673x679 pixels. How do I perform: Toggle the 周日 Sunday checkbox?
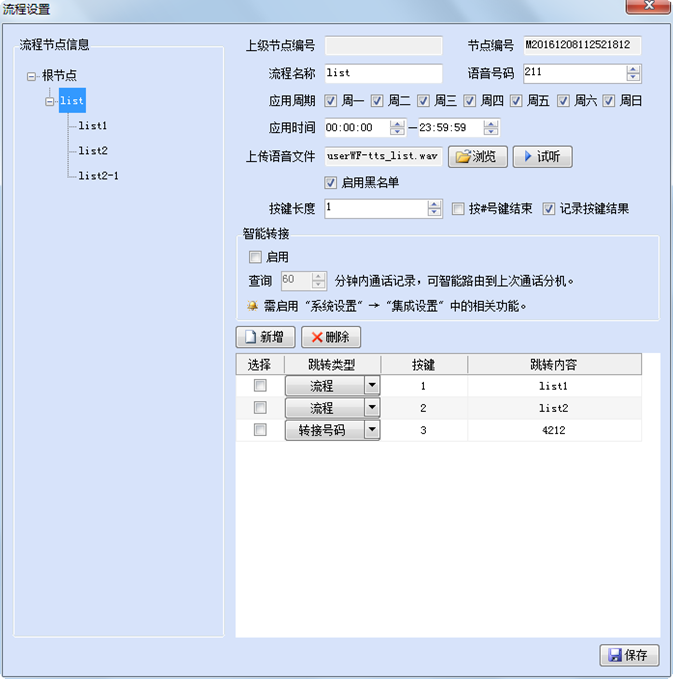[x=609, y=101]
